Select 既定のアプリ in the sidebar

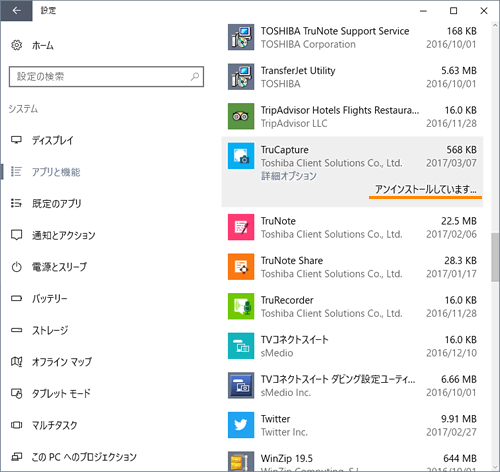coord(57,204)
